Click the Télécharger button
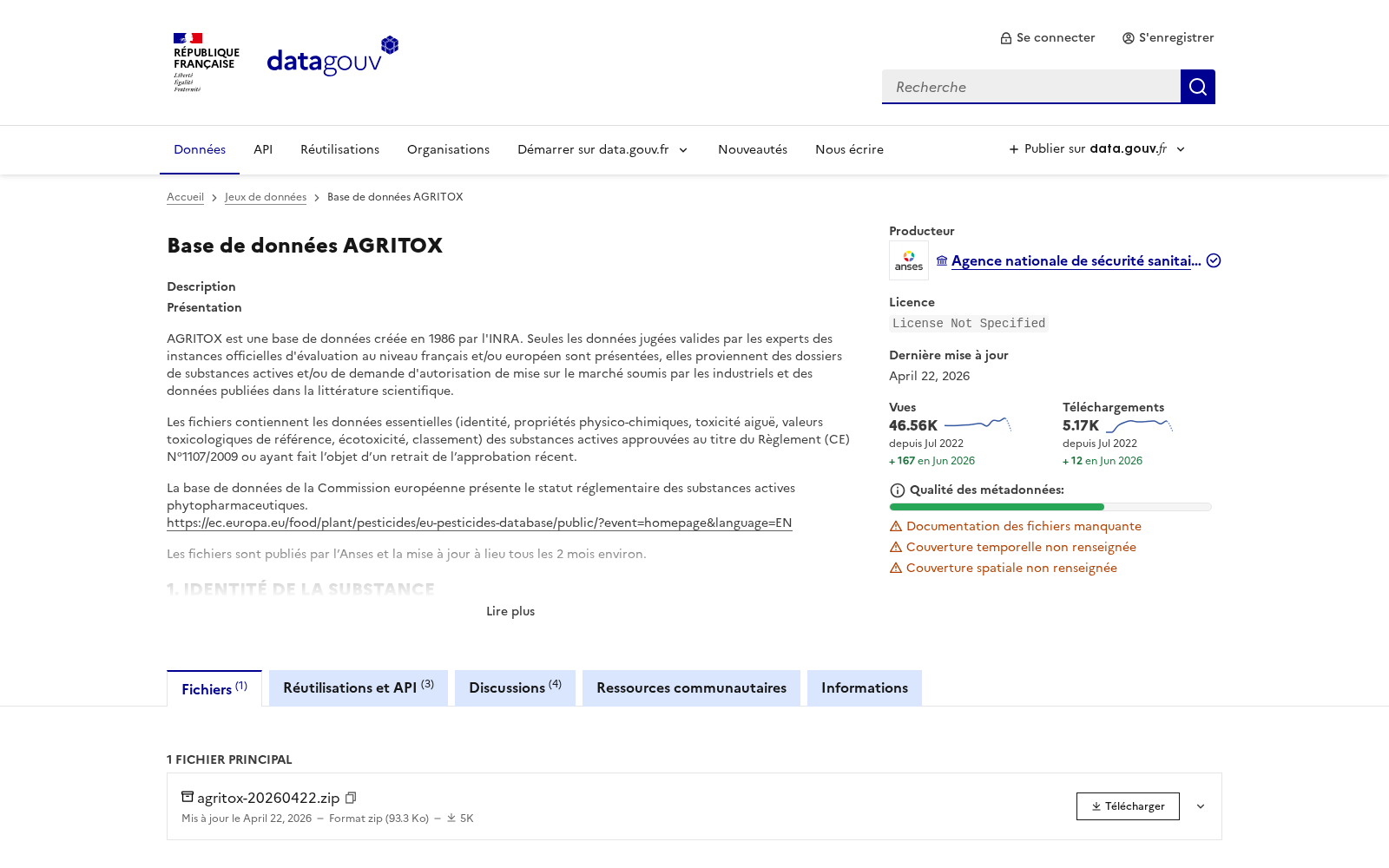Viewport: 1389px width, 868px height. (x=1128, y=806)
